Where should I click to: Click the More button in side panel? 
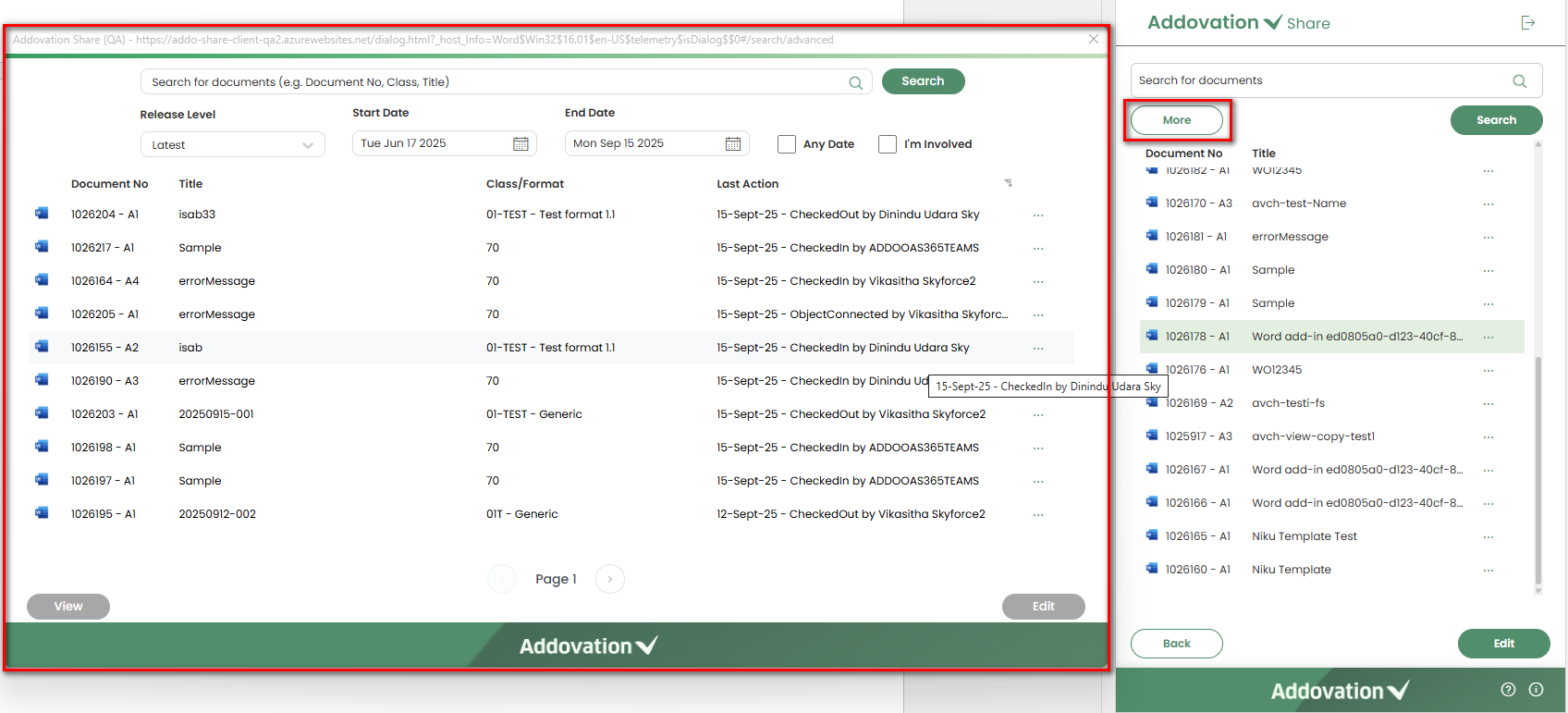[1176, 120]
